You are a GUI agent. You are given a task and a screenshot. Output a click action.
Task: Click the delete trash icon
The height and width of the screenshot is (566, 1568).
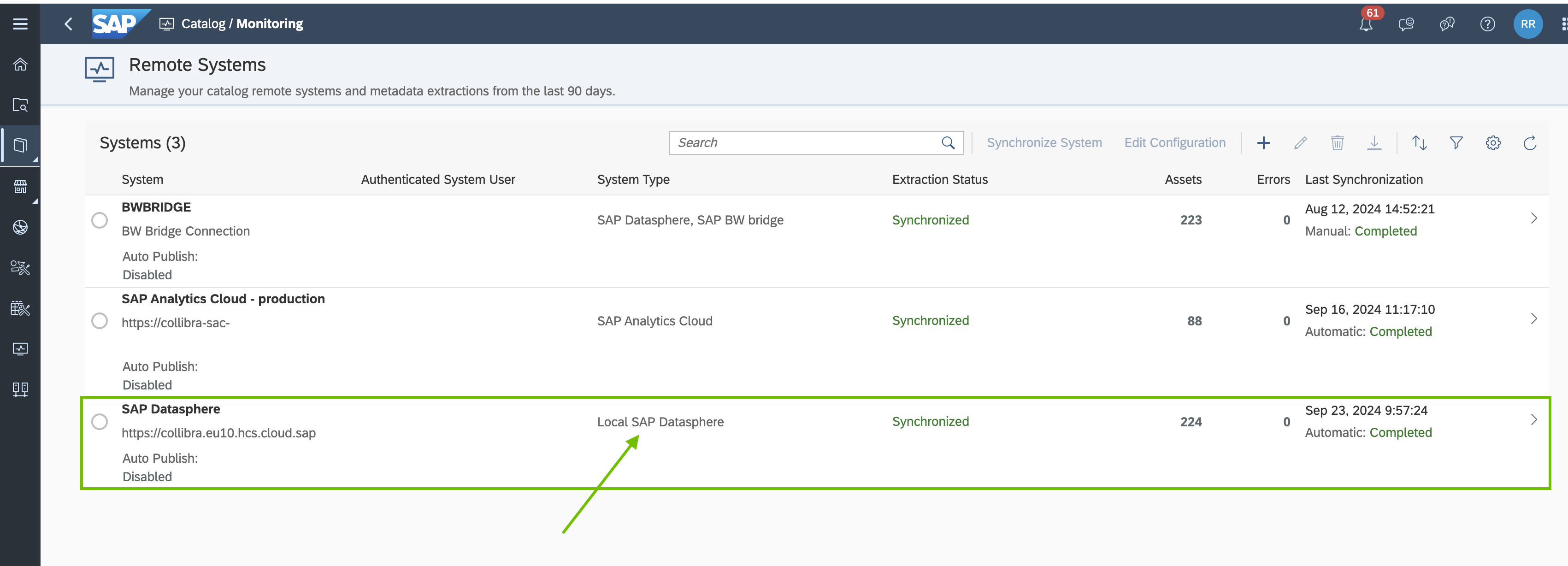[1337, 143]
